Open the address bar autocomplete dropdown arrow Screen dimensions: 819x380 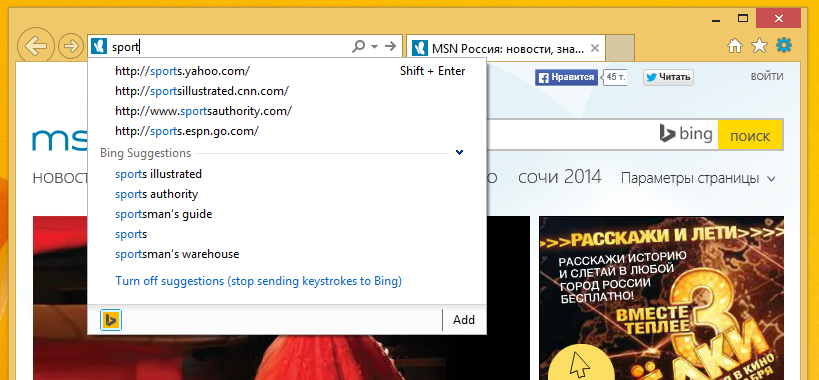(x=375, y=47)
